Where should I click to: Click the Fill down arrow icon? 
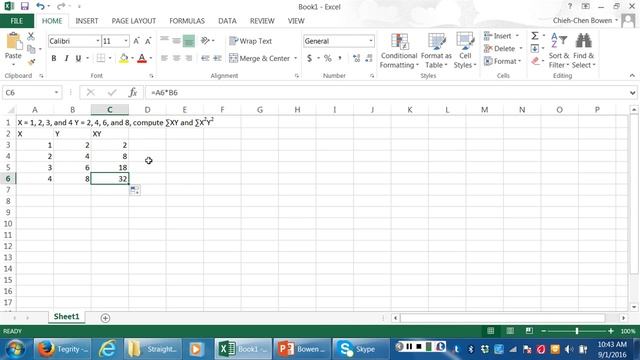pyautogui.click(x=535, y=49)
